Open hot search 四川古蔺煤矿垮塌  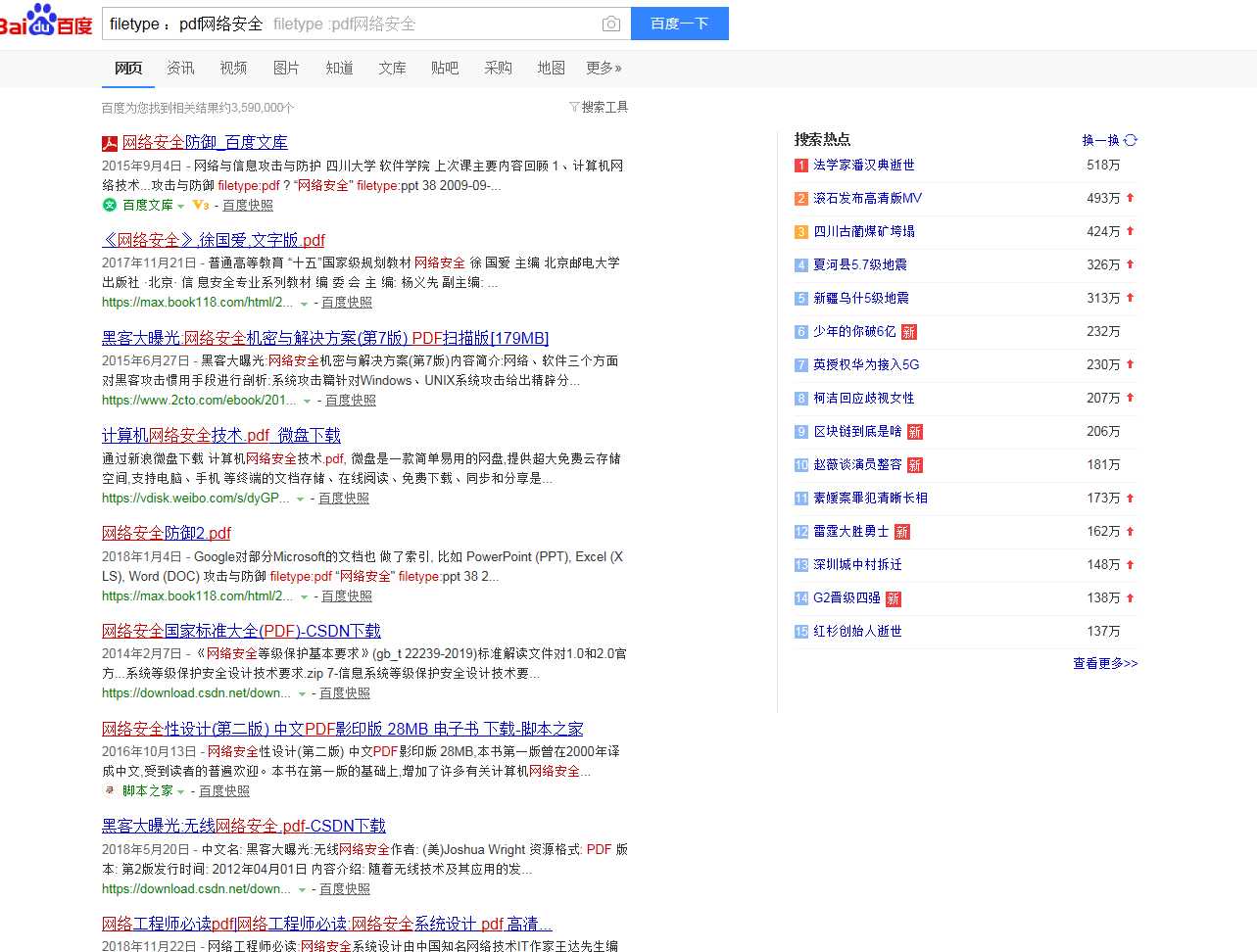click(864, 231)
